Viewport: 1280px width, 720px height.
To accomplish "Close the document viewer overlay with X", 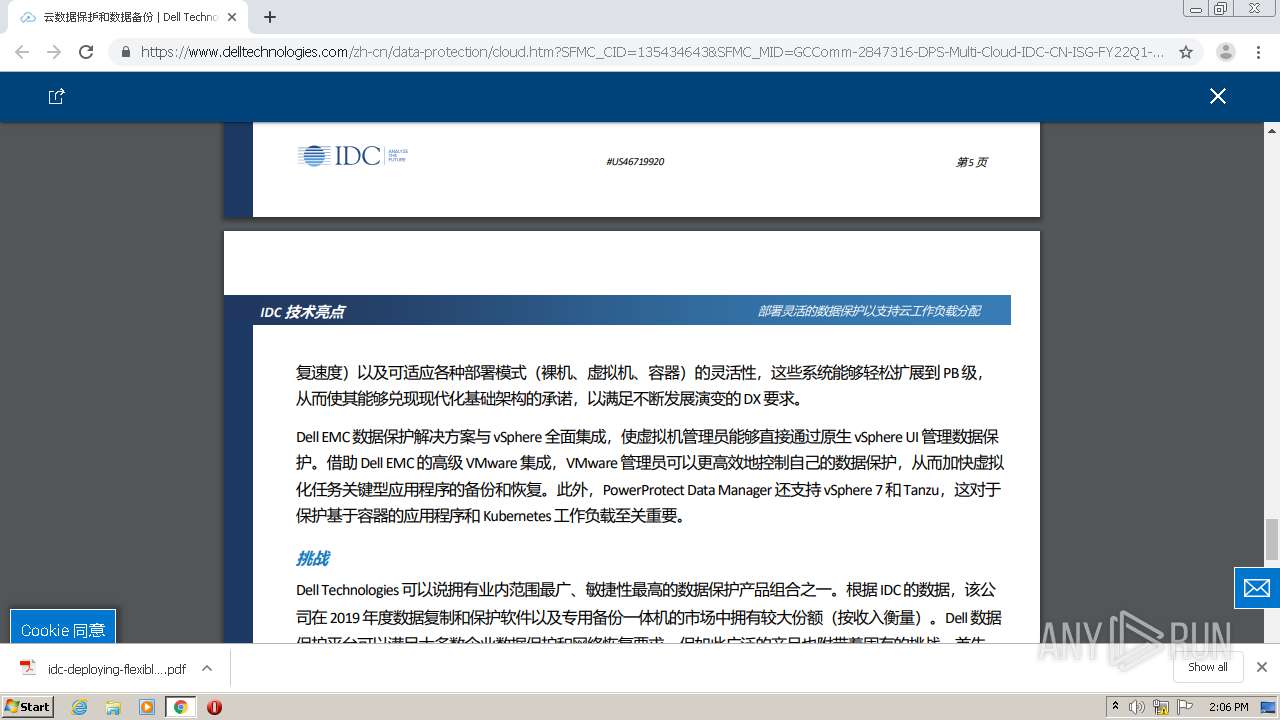I will tap(1217, 96).
